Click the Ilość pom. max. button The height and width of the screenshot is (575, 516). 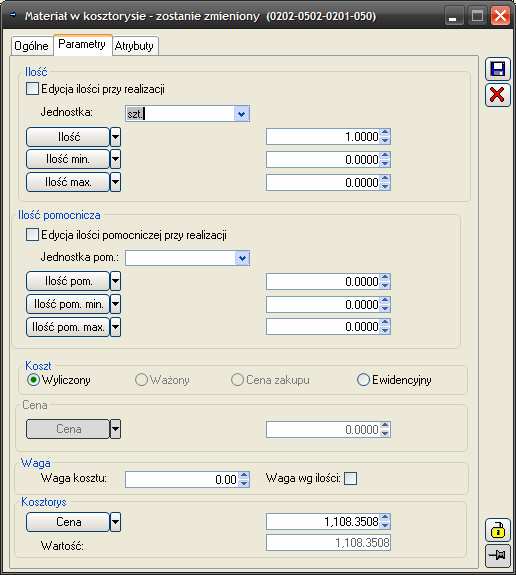pos(68,327)
